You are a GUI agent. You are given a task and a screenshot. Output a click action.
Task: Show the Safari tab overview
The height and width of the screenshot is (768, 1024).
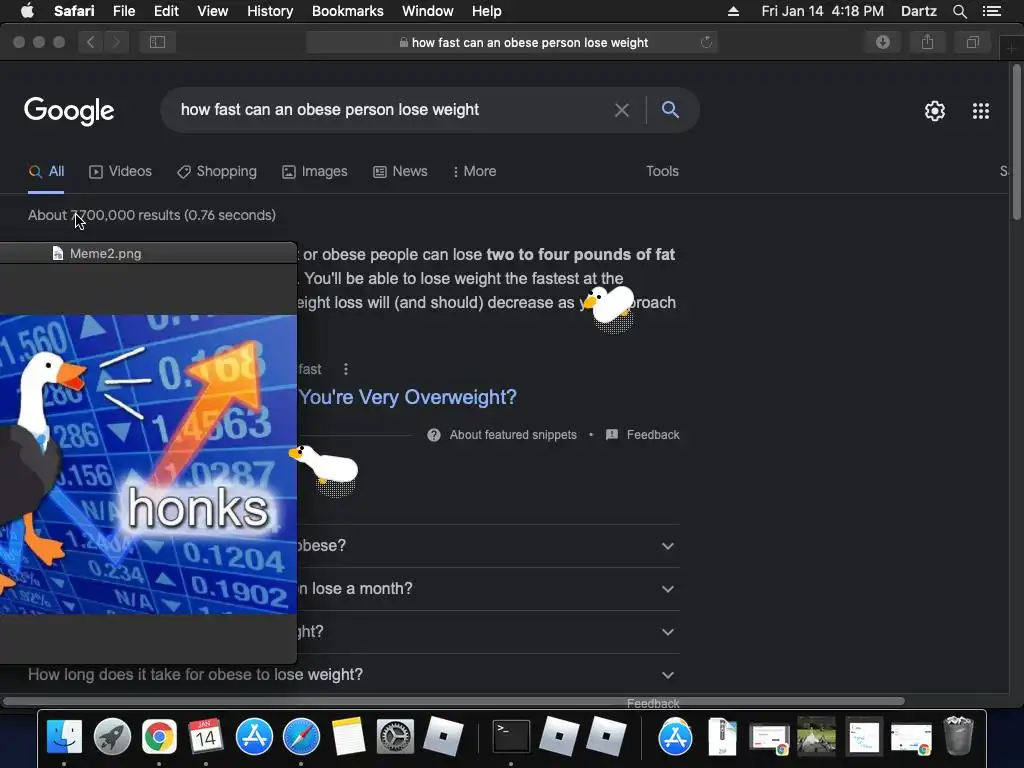[972, 42]
